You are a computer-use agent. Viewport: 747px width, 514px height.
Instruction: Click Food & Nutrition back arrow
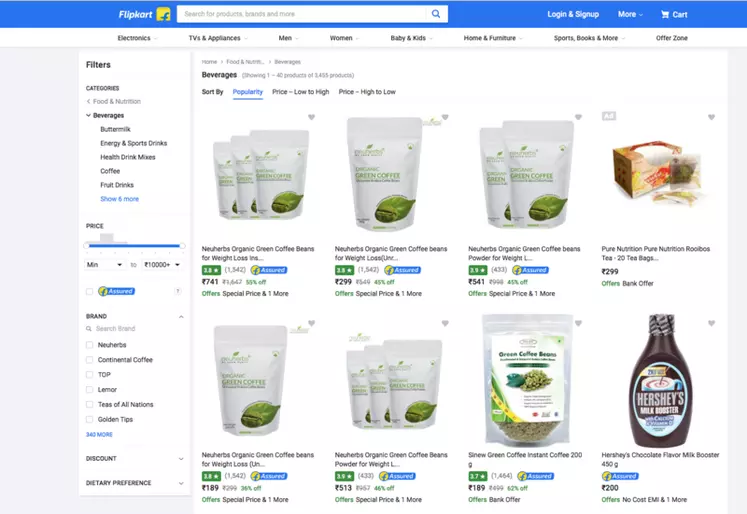tap(89, 101)
